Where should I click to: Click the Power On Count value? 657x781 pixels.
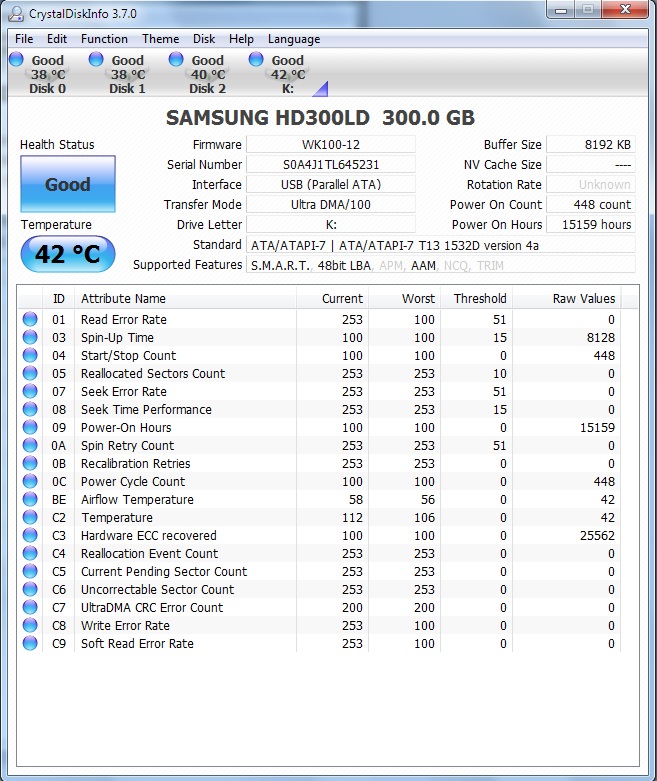point(591,204)
